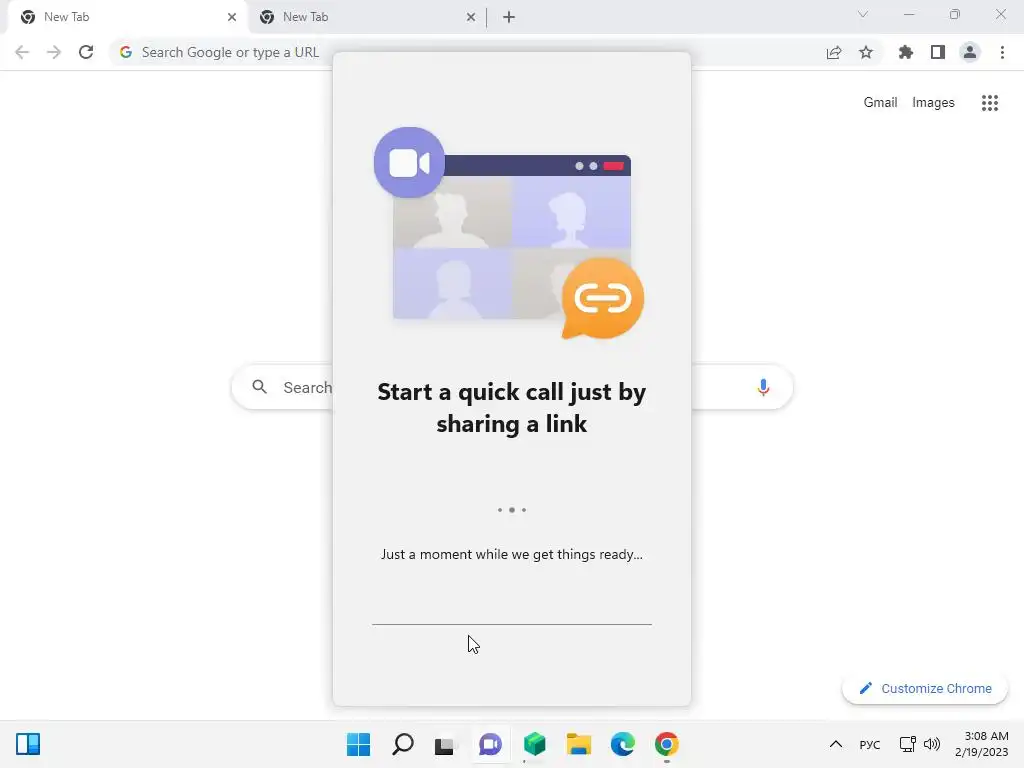Screen dimensions: 1024x768
Task: Launch Microsoft Edge from the taskbar
Action: 623,744
